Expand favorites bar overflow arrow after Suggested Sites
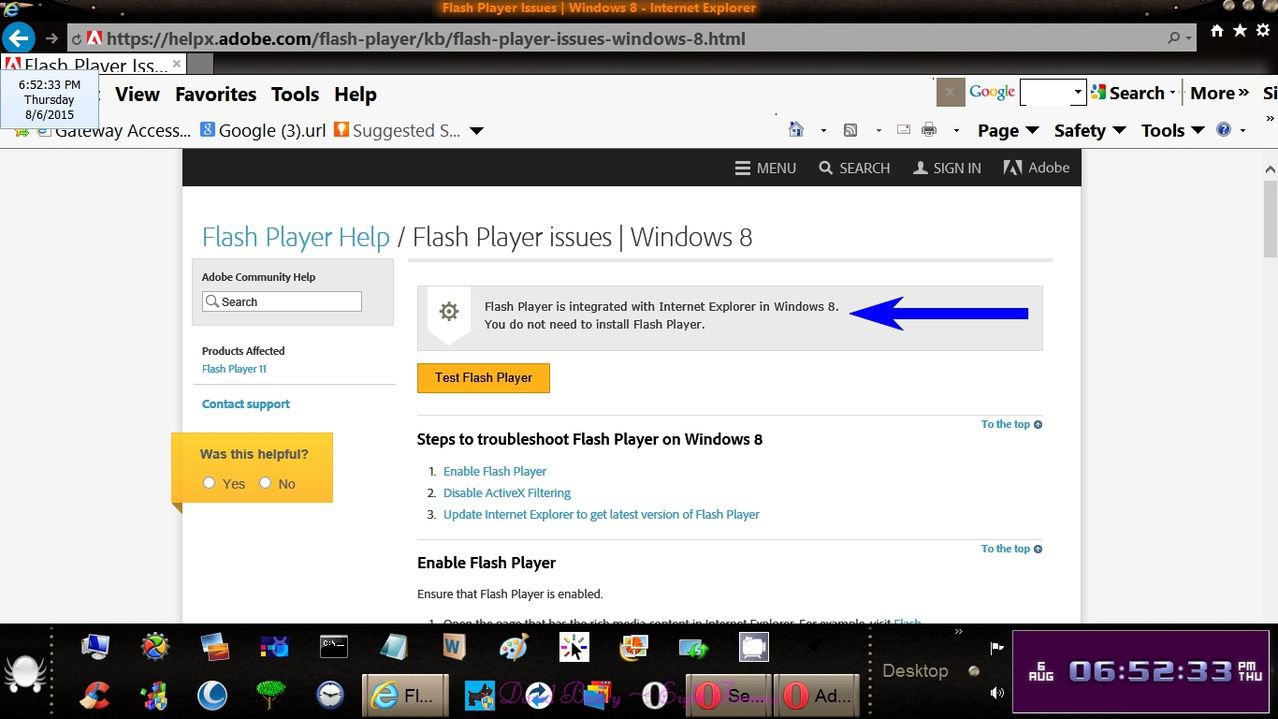1278x719 pixels. pos(477,131)
